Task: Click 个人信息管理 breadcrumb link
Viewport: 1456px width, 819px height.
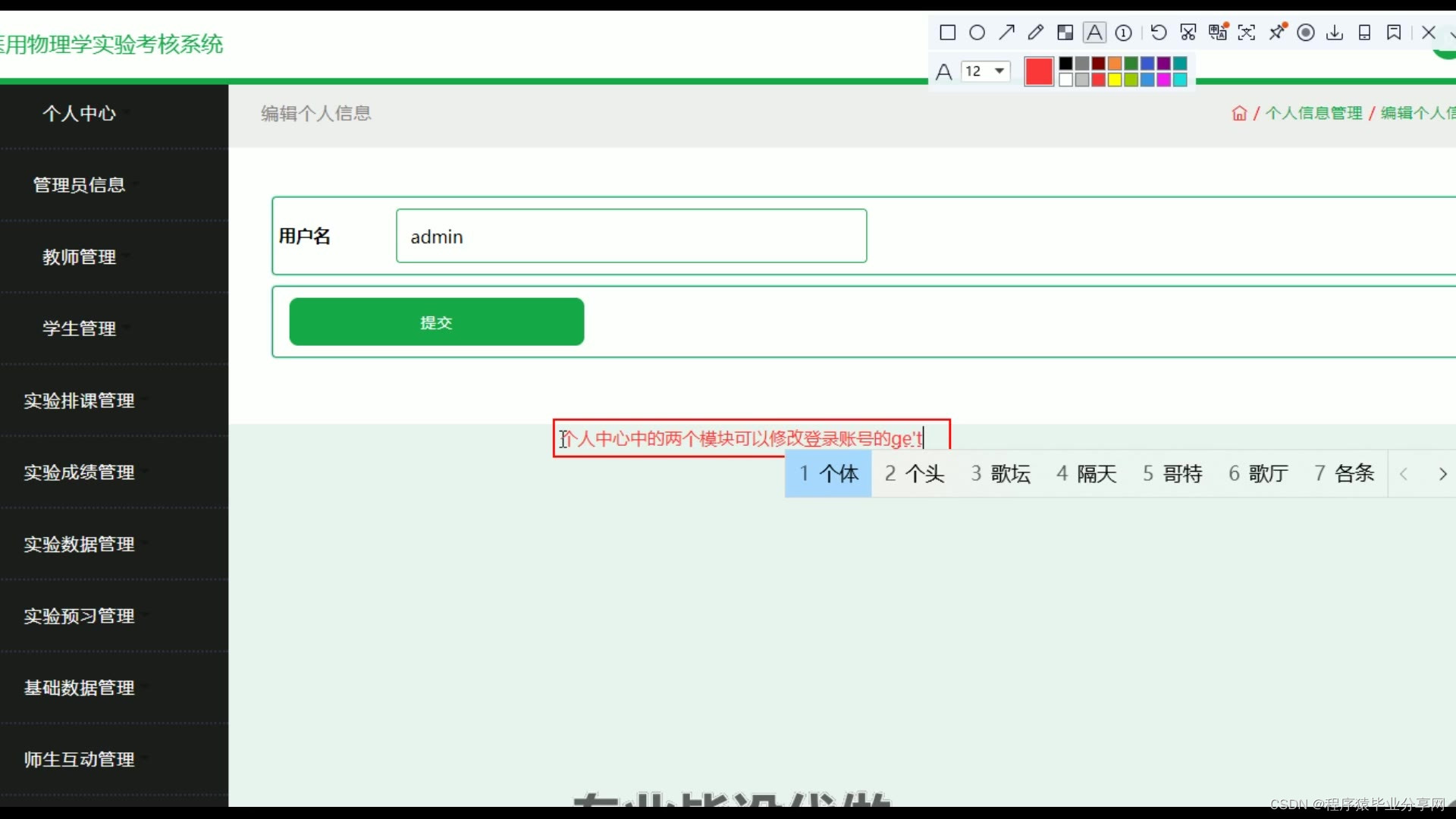Action: (x=1313, y=113)
